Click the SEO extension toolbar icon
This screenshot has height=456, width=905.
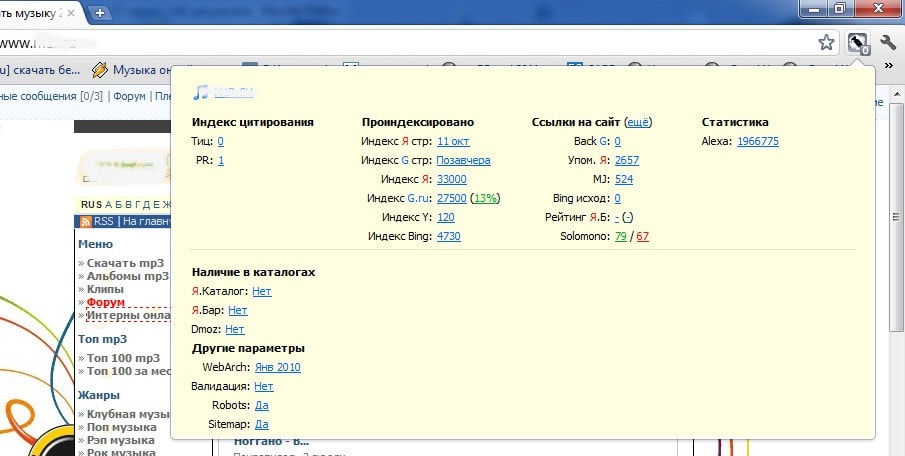click(x=857, y=42)
